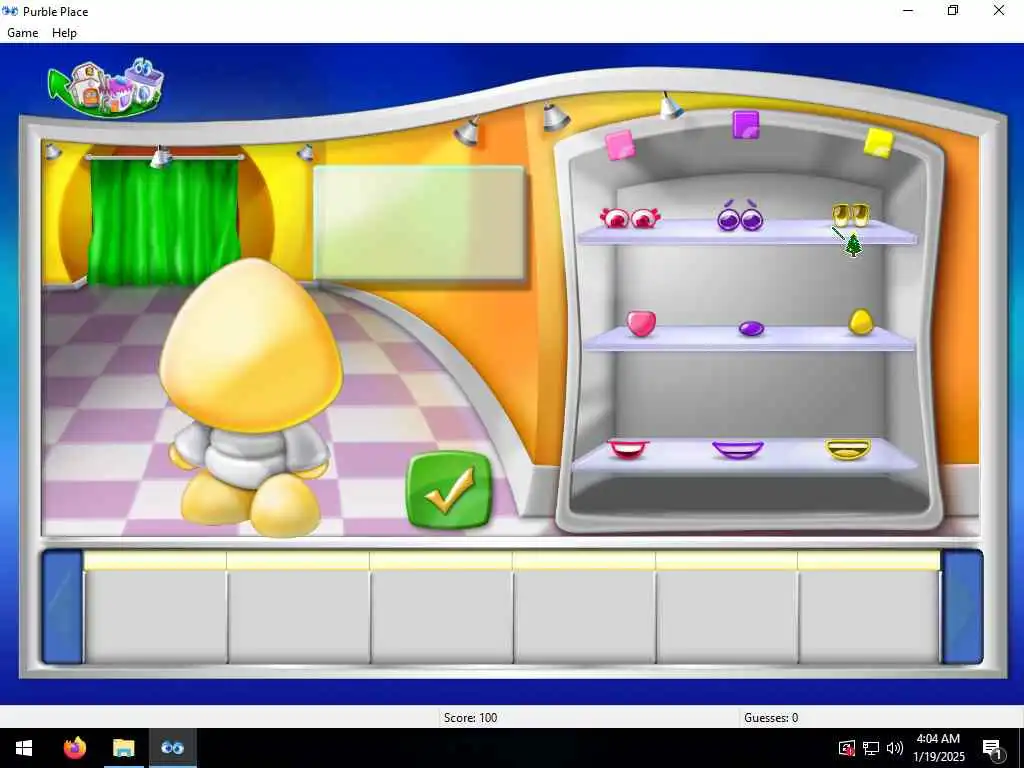Click Purble Place taskbar icon
Image resolution: width=1024 pixels, height=768 pixels.
click(172, 748)
